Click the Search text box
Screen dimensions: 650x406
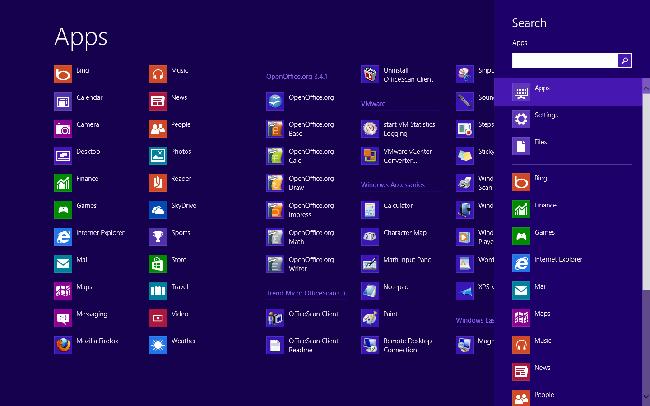click(x=565, y=61)
